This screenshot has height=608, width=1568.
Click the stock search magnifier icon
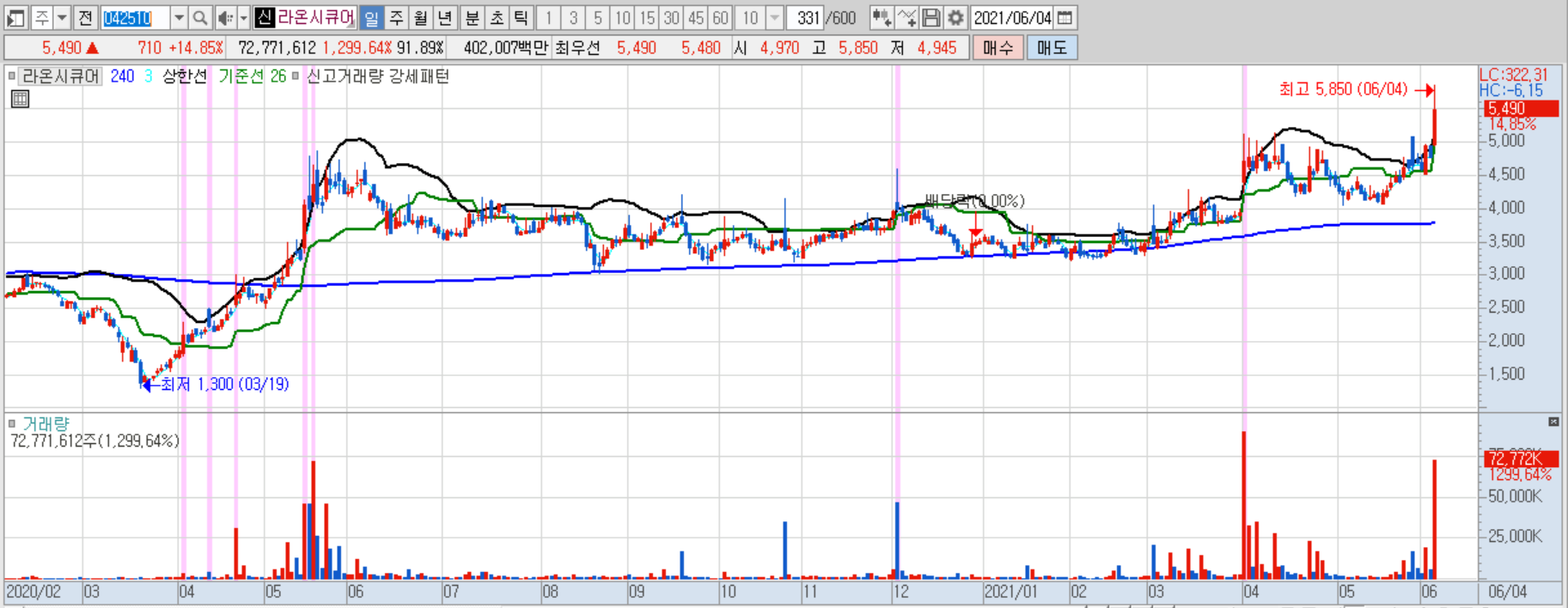tap(200, 17)
